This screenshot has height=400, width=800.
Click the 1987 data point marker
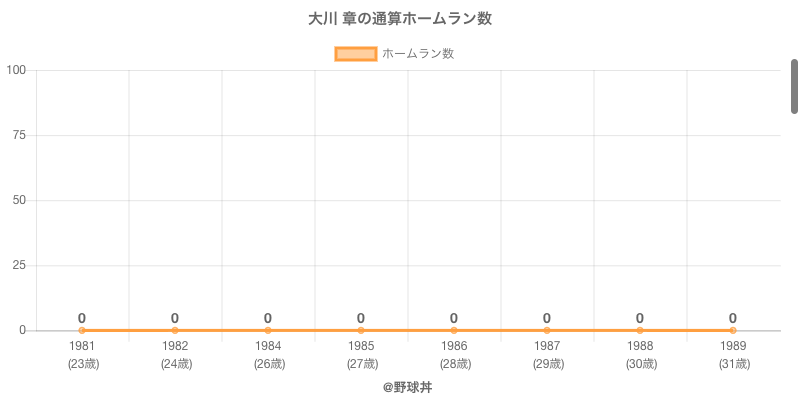pyautogui.click(x=547, y=330)
